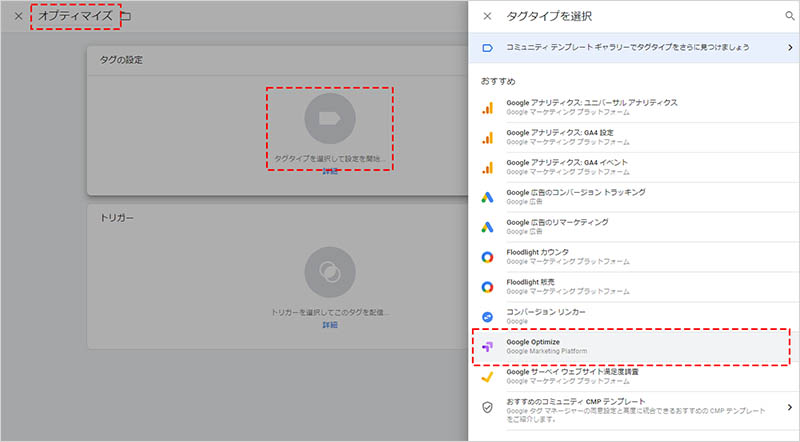Close the tag type selection panel
Viewport: 800px width, 442px height.
[487, 17]
